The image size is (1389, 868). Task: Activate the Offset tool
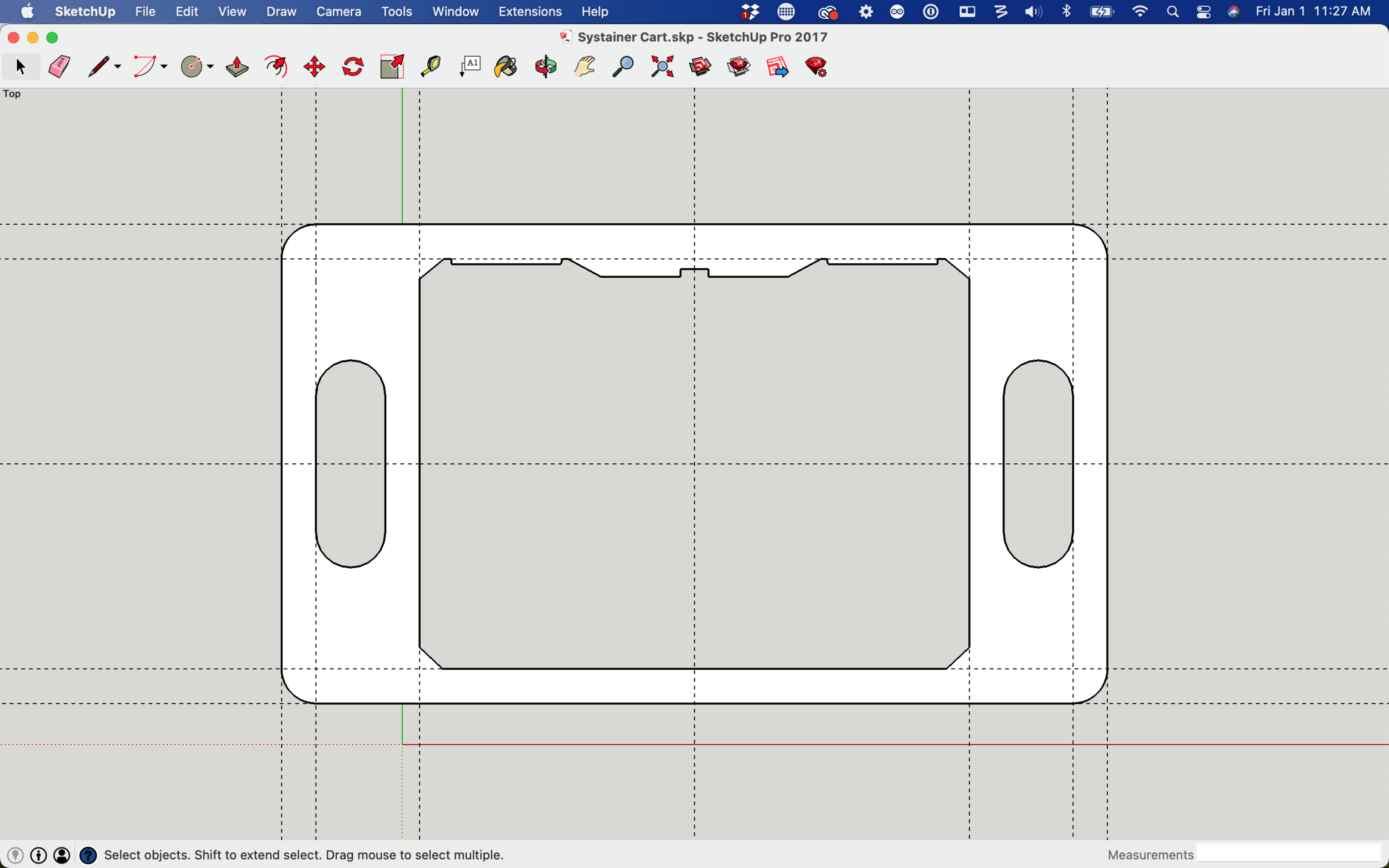point(276,67)
